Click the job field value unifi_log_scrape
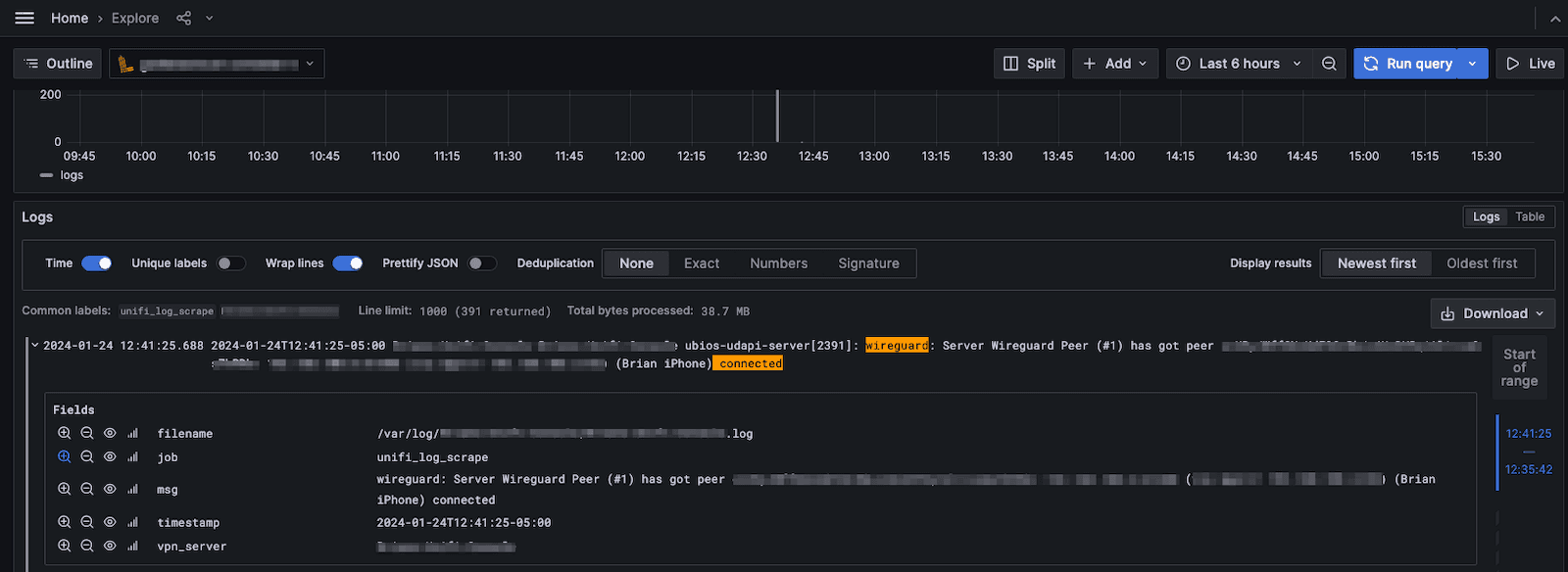 click(x=432, y=457)
